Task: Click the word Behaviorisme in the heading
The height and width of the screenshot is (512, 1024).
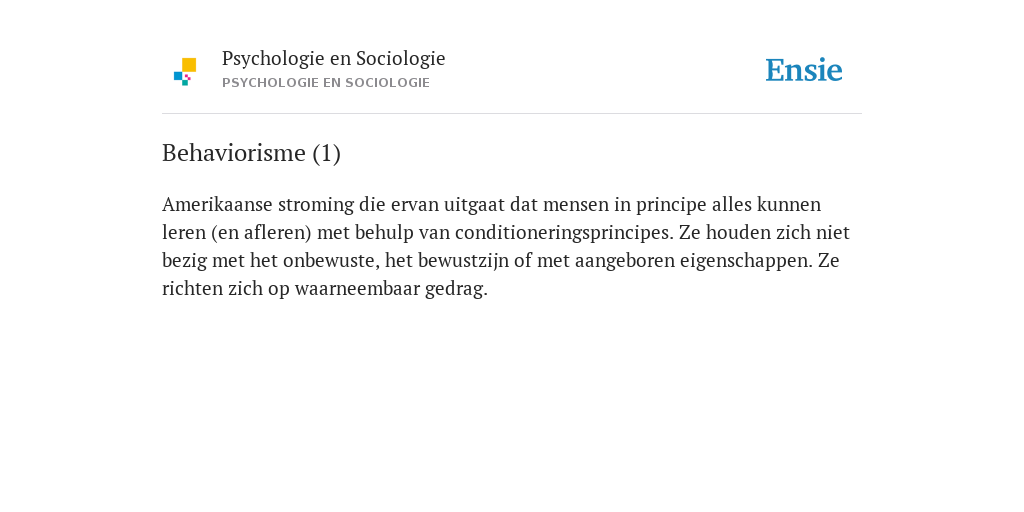Action: click(234, 153)
